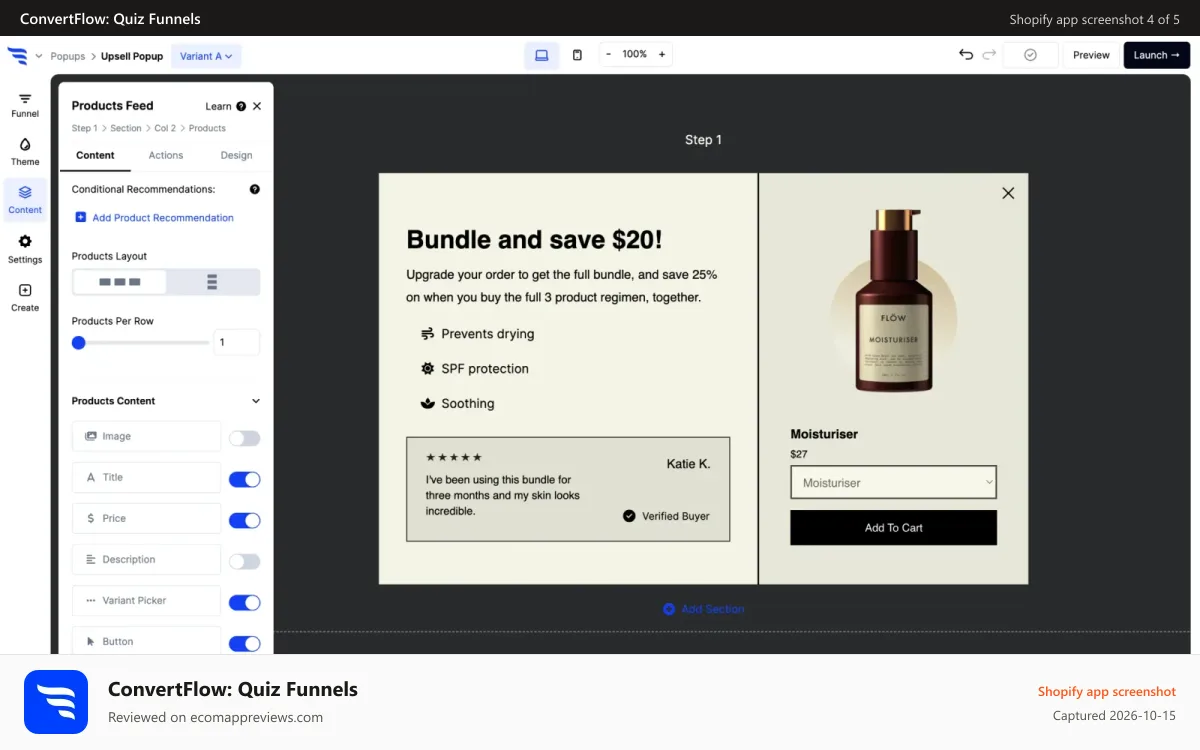Click the 100% zoom level value
This screenshot has width=1200, height=750.
coord(635,54)
